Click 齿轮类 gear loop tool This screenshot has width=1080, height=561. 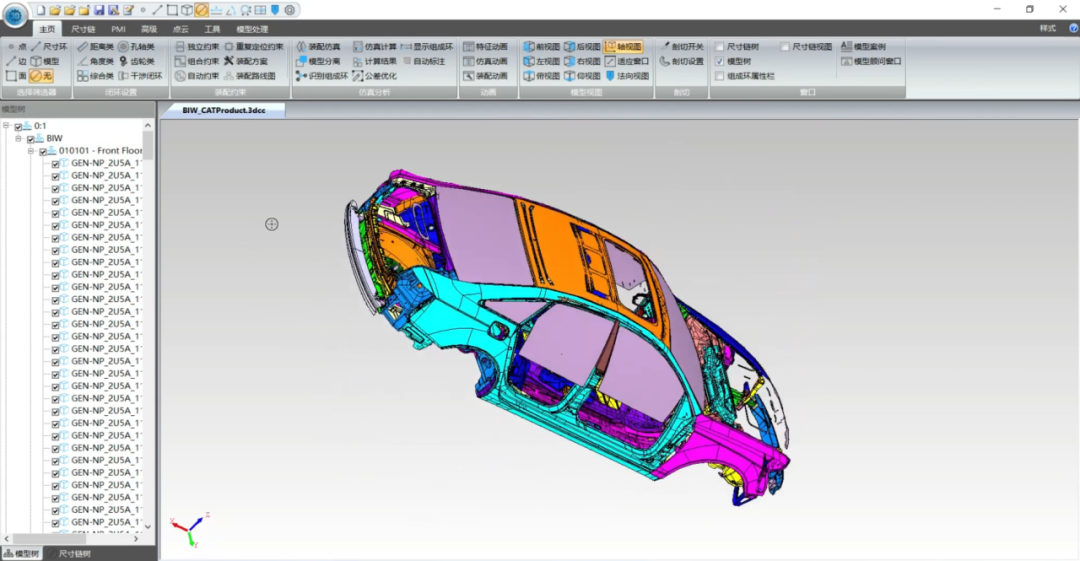point(136,61)
